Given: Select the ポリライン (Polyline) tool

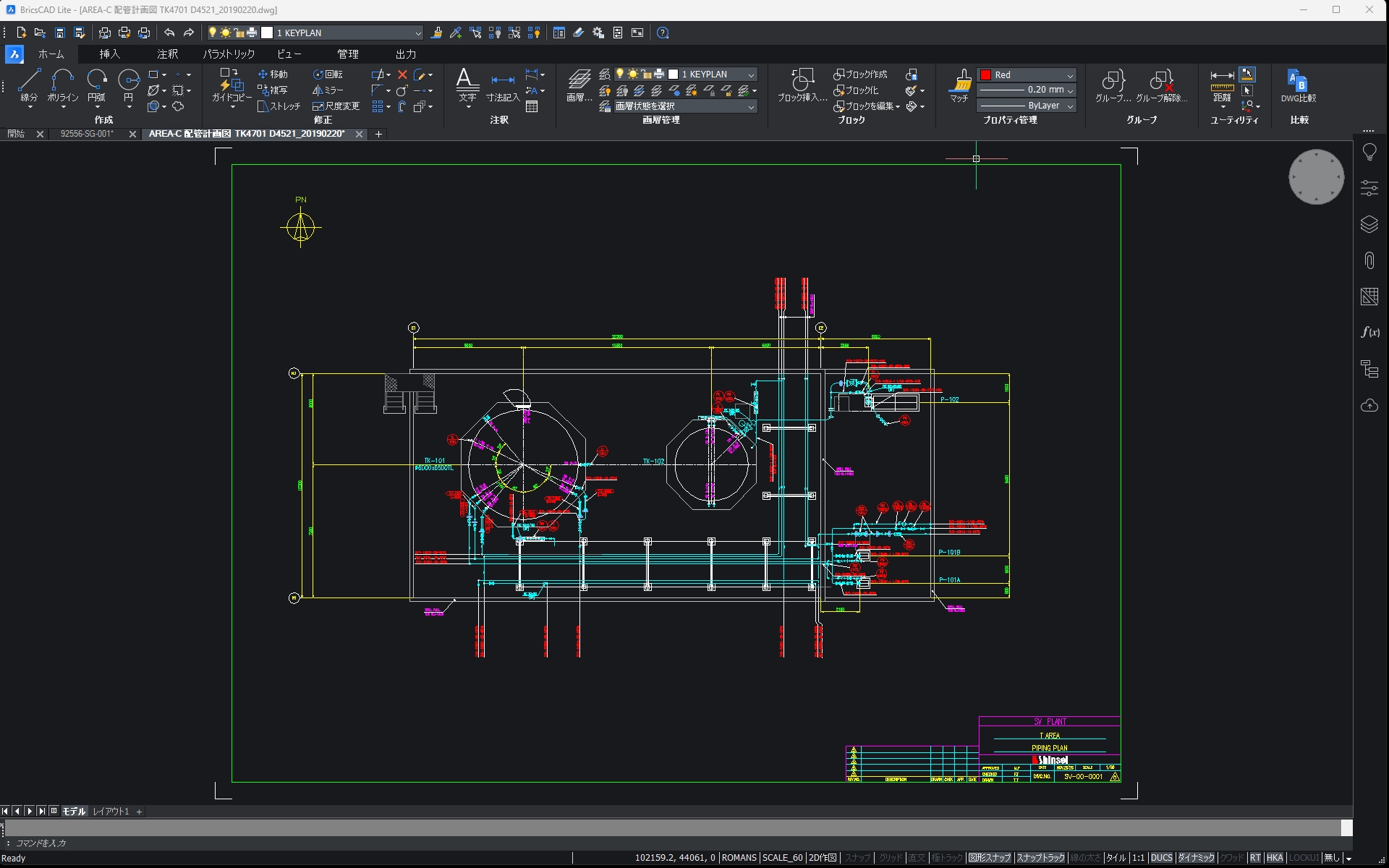Looking at the screenshot, I should [63, 85].
